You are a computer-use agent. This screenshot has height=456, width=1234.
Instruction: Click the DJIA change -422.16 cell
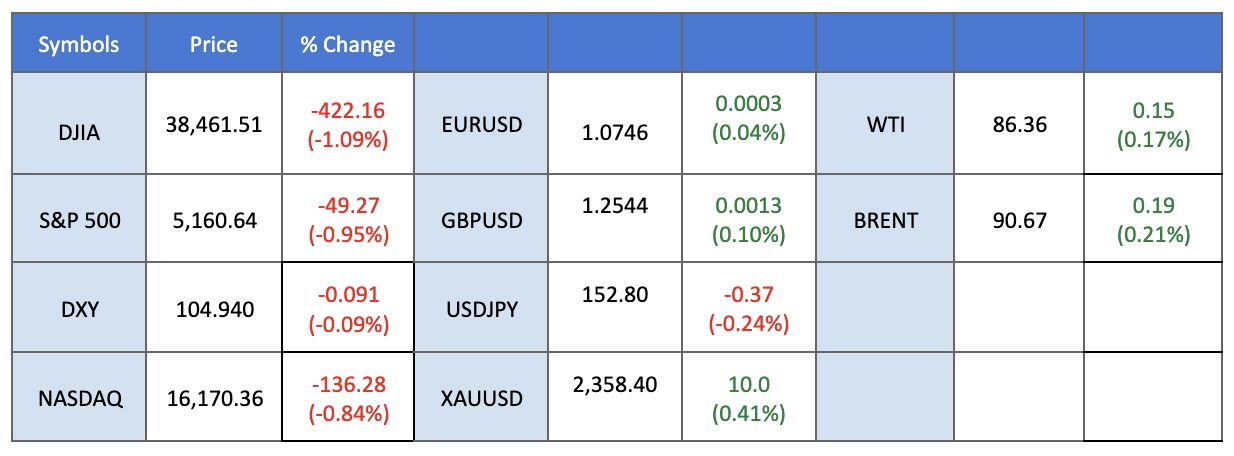(347, 125)
